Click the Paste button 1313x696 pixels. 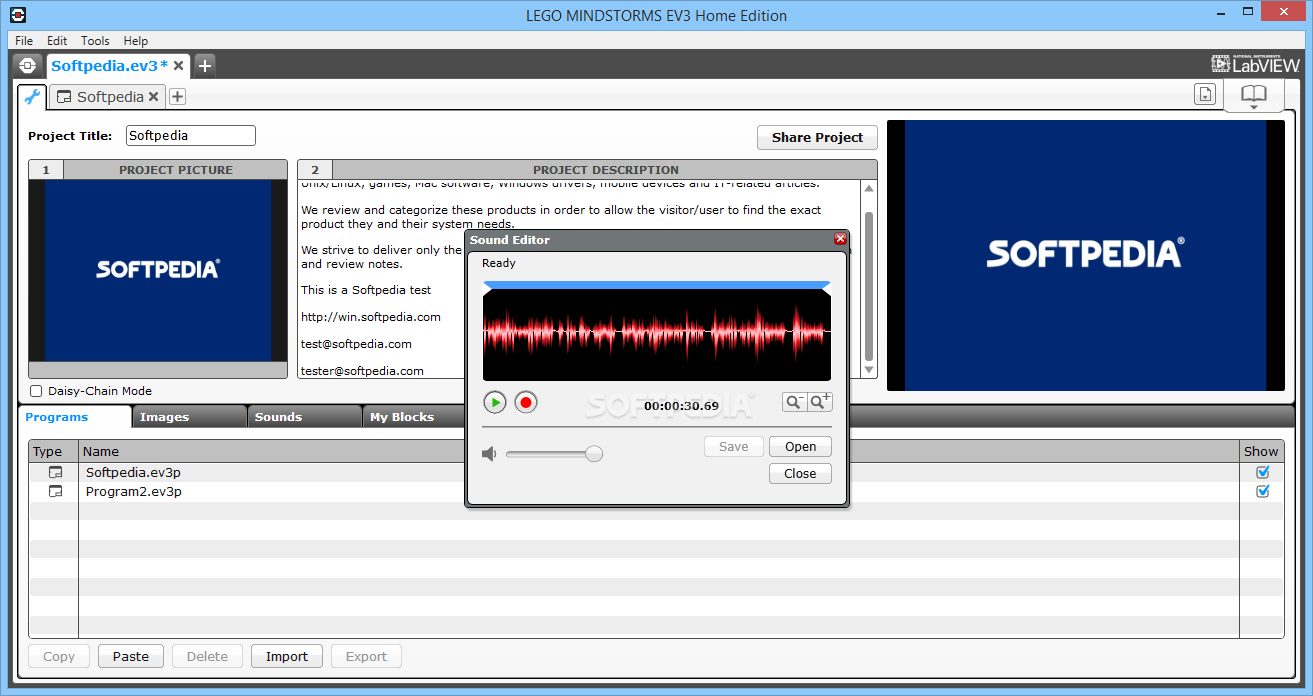131,656
